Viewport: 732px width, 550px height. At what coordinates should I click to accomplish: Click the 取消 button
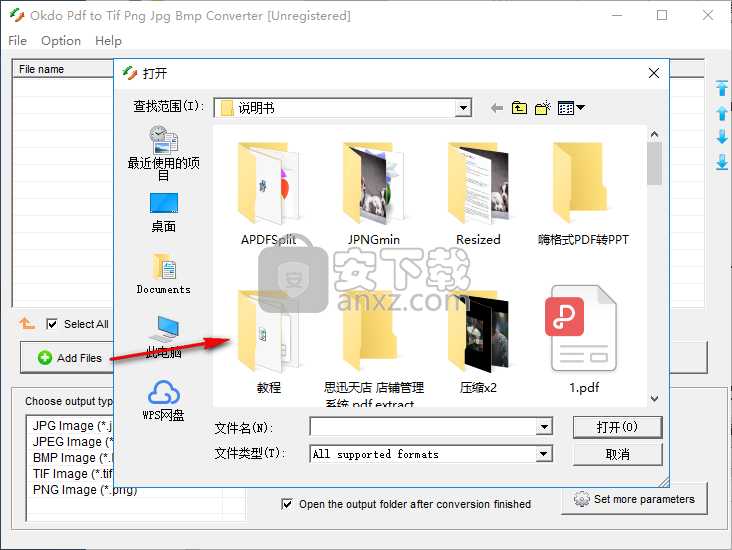[617, 454]
